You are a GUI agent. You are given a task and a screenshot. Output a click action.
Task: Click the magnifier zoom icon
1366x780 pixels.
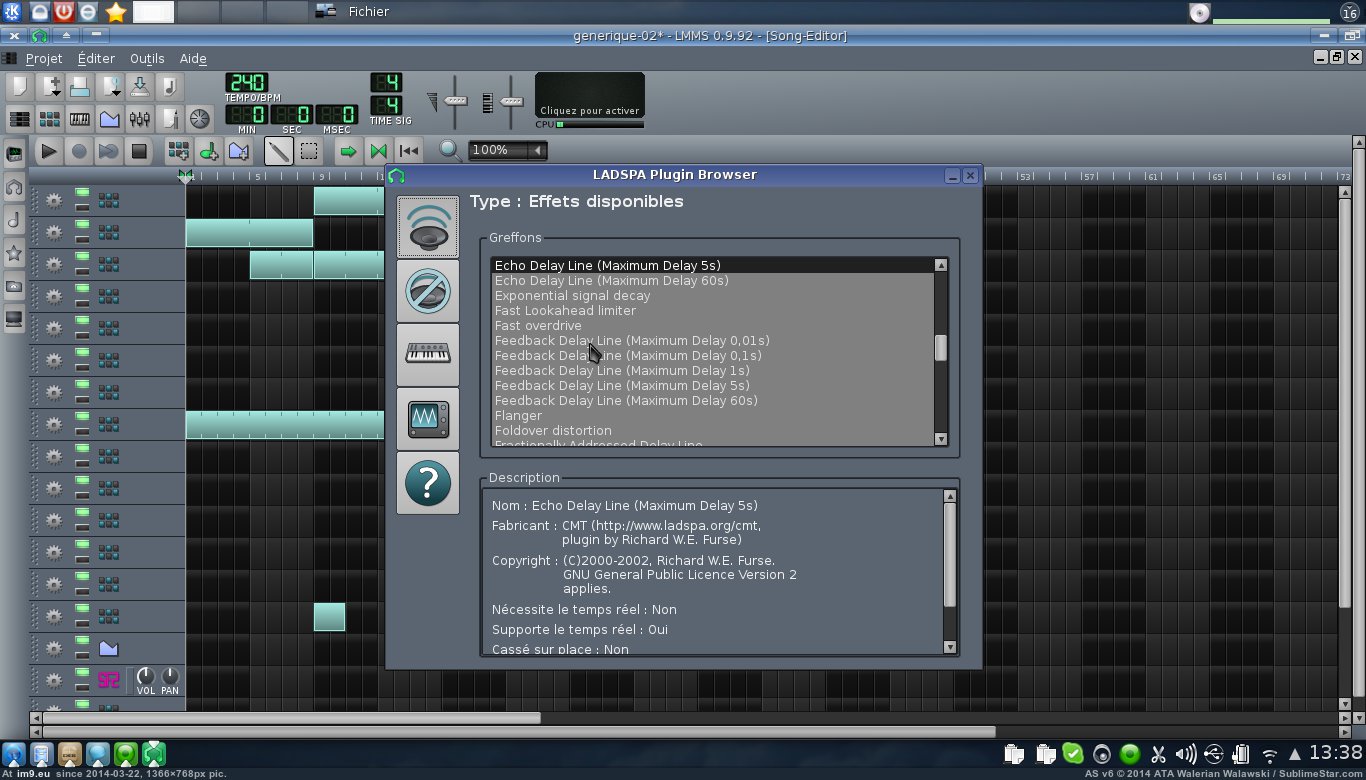coord(451,151)
